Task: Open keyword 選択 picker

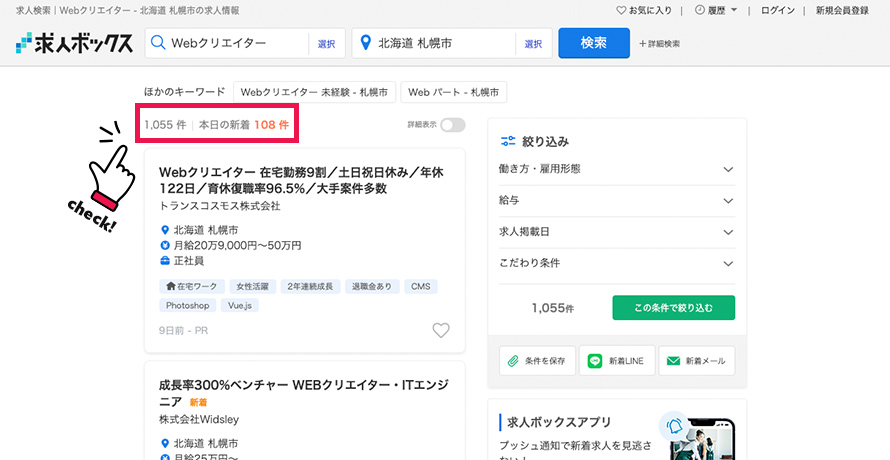Action: pos(326,44)
